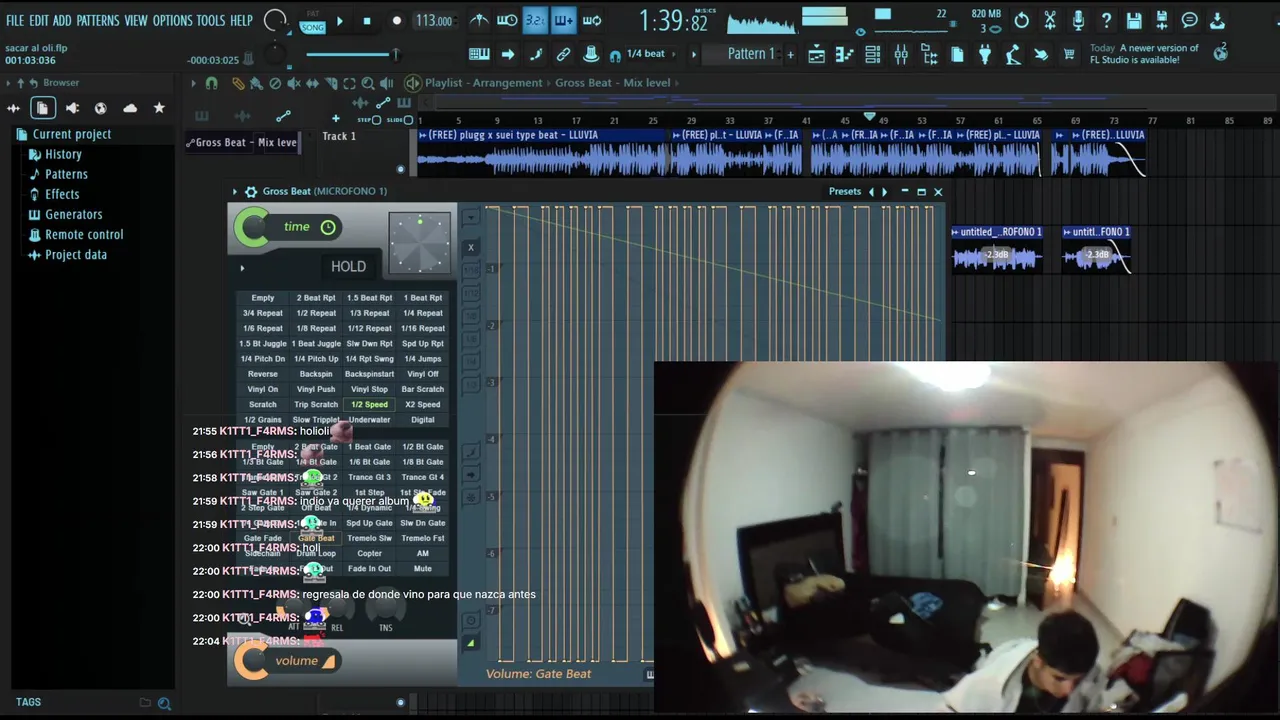Viewport: 1280px width, 720px height.
Task: Click the Record button
Action: pos(397,21)
